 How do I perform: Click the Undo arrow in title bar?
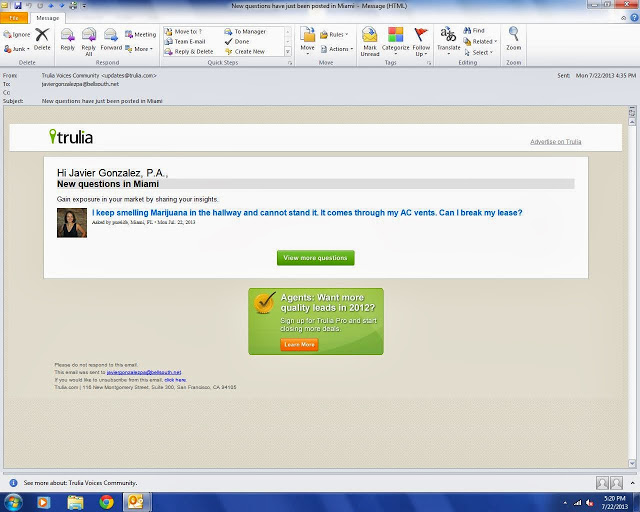tap(29, 6)
